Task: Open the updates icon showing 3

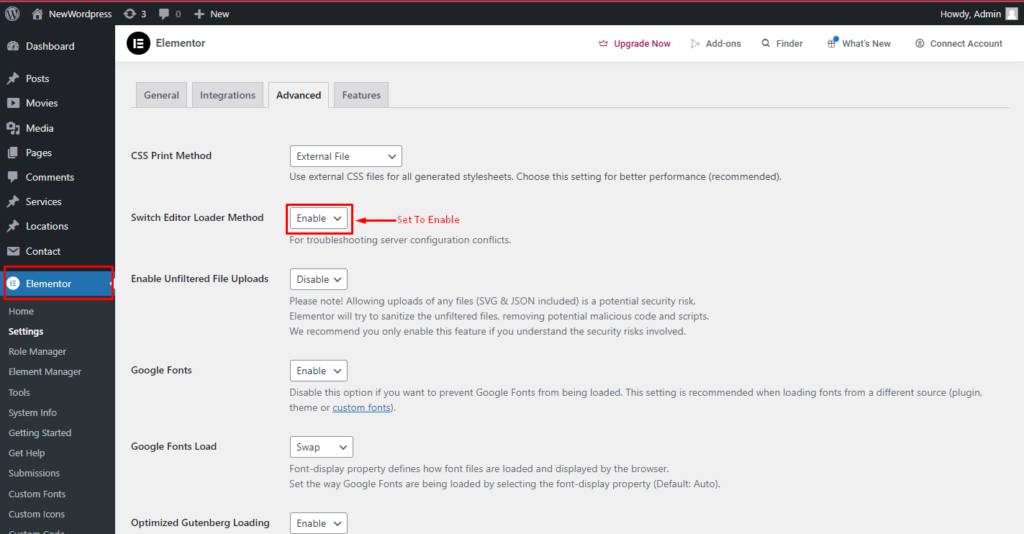Action: [x=130, y=14]
